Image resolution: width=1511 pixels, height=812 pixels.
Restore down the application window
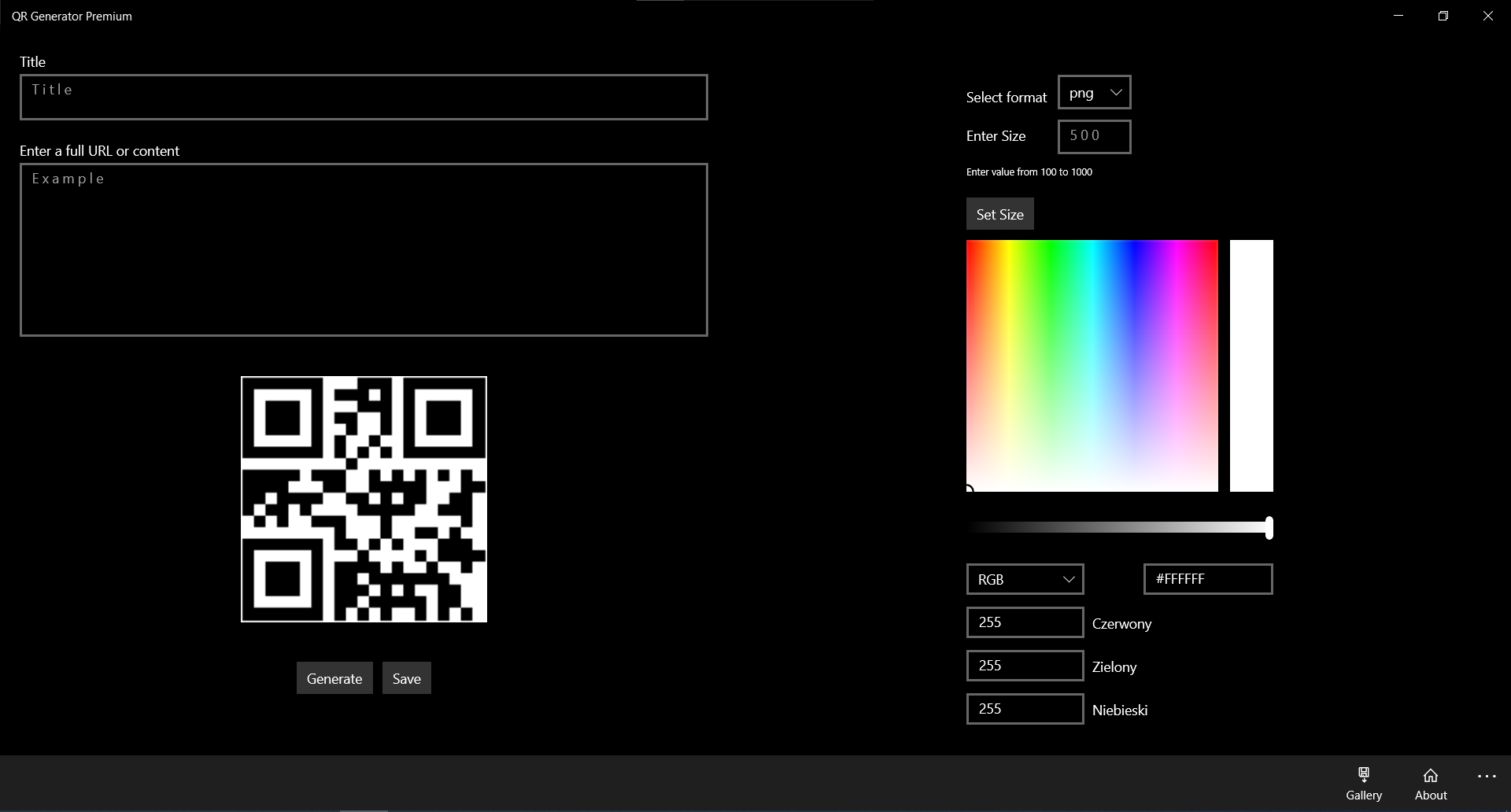coord(1443,16)
